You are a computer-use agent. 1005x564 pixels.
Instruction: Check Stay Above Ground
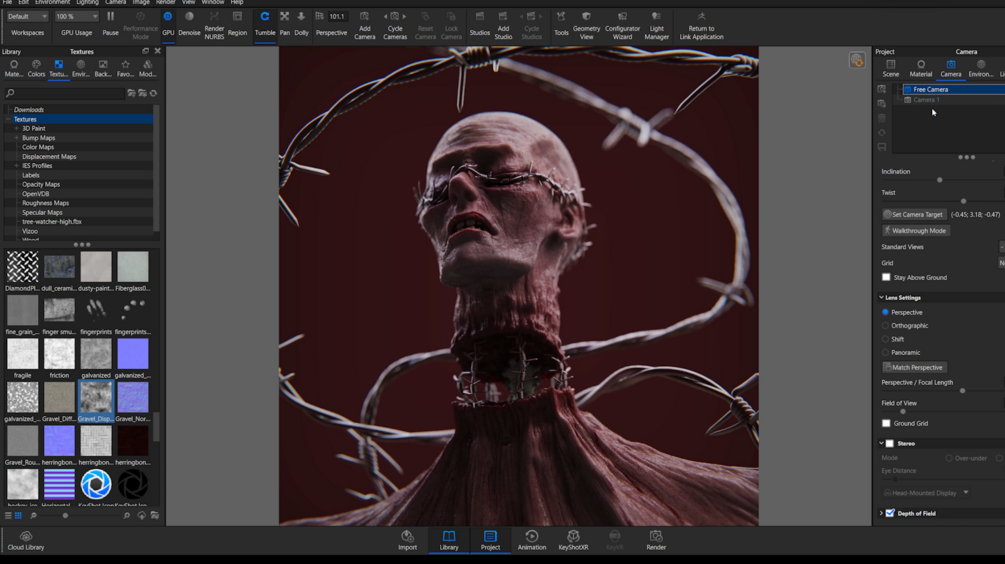(886, 278)
